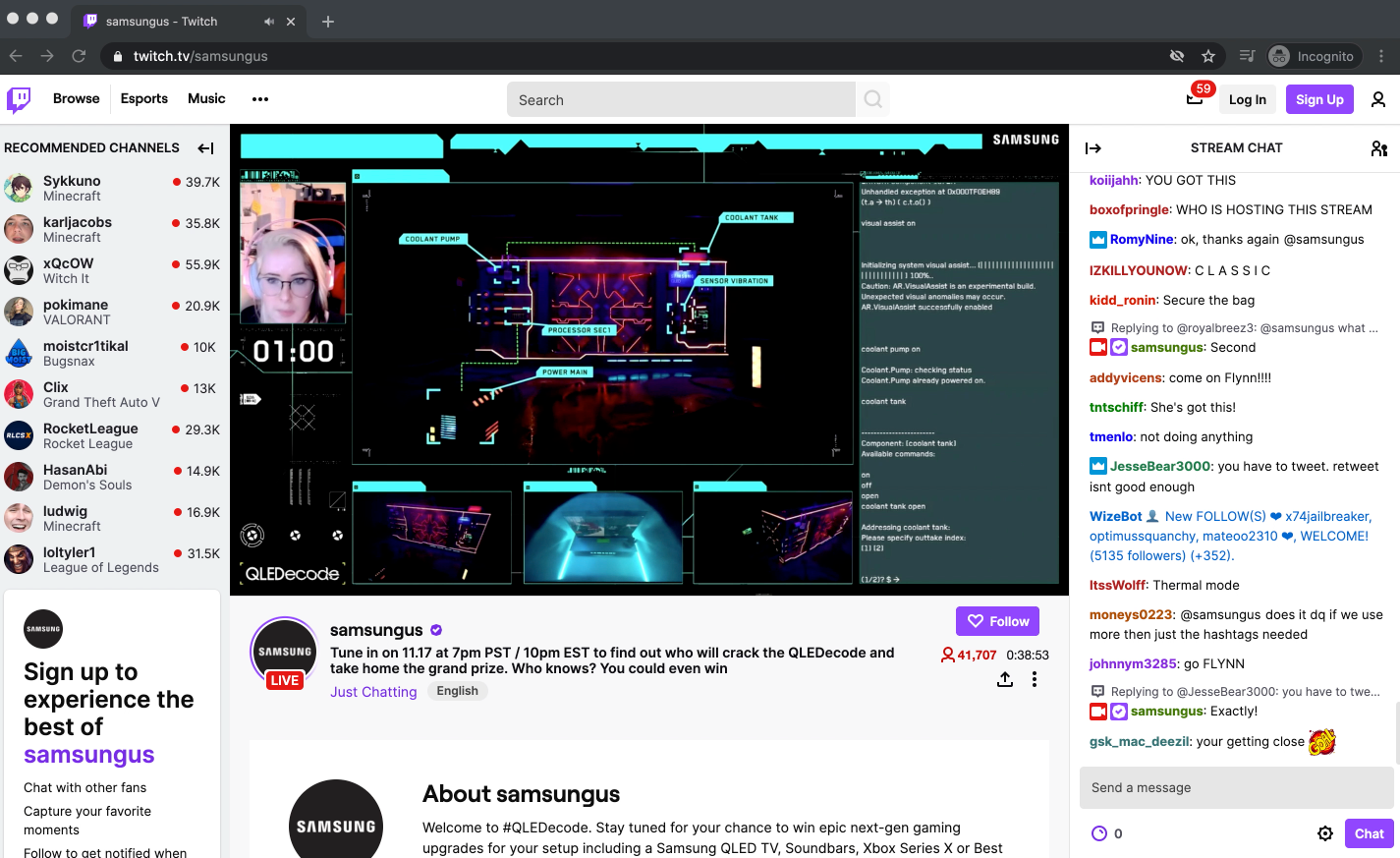Open the media control icon in Chrome toolbar

click(x=1248, y=56)
